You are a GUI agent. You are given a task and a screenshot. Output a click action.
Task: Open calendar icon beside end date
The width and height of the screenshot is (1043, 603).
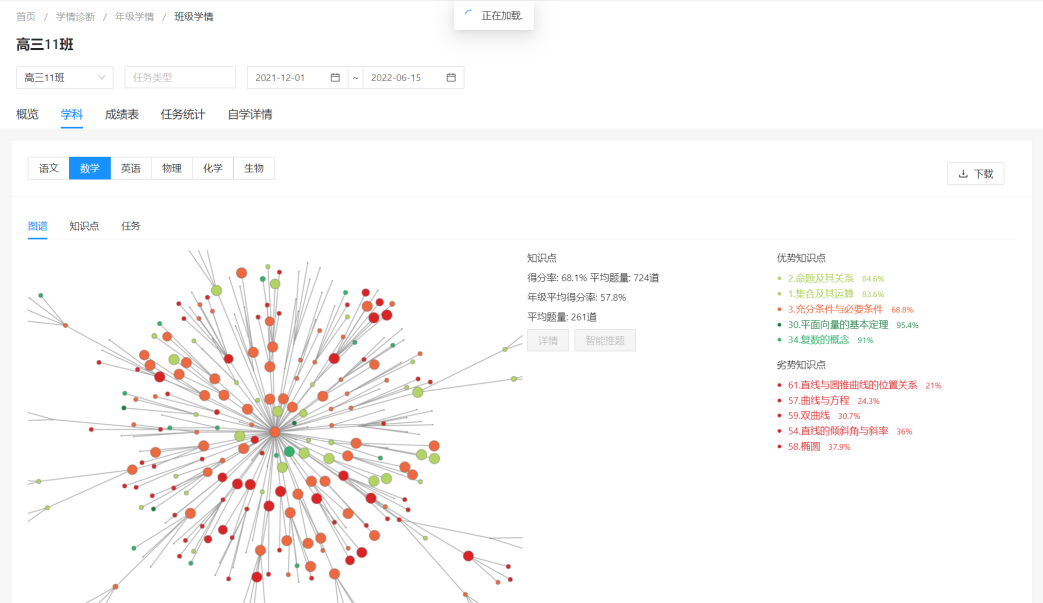pyautogui.click(x=451, y=77)
